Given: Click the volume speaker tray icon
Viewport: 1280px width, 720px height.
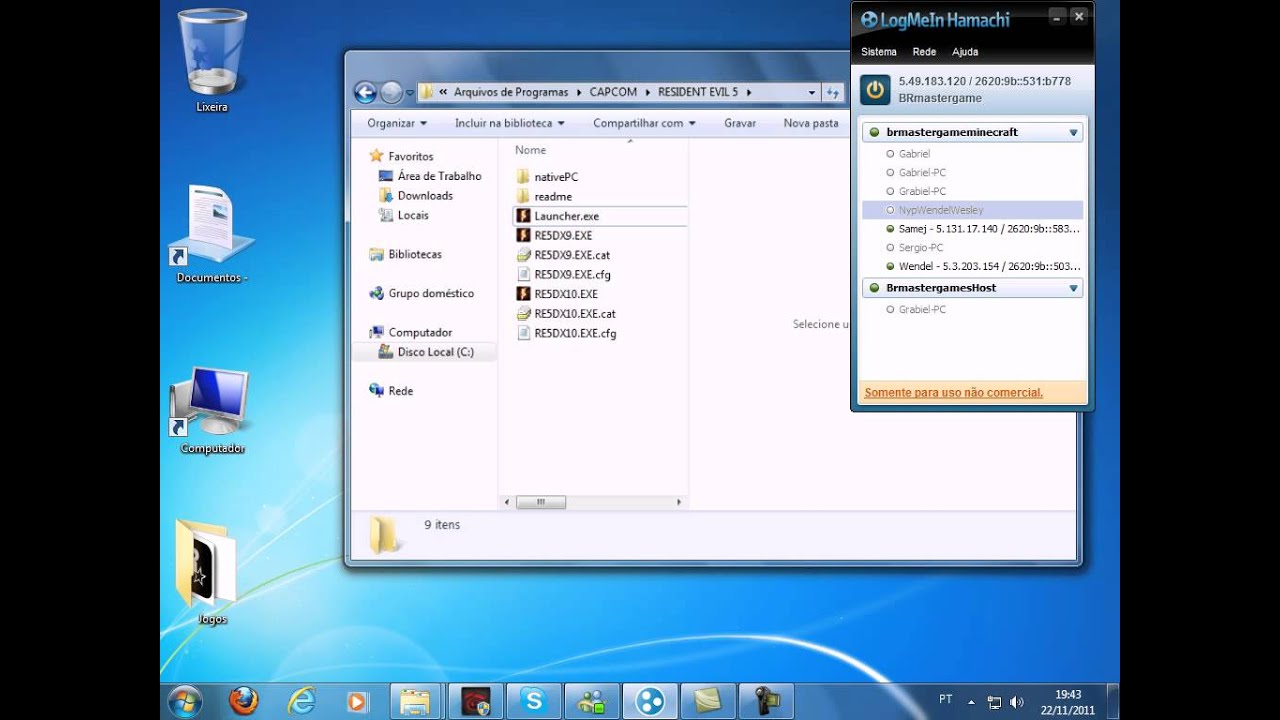Looking at the screenshot, I should (1017, 702).
